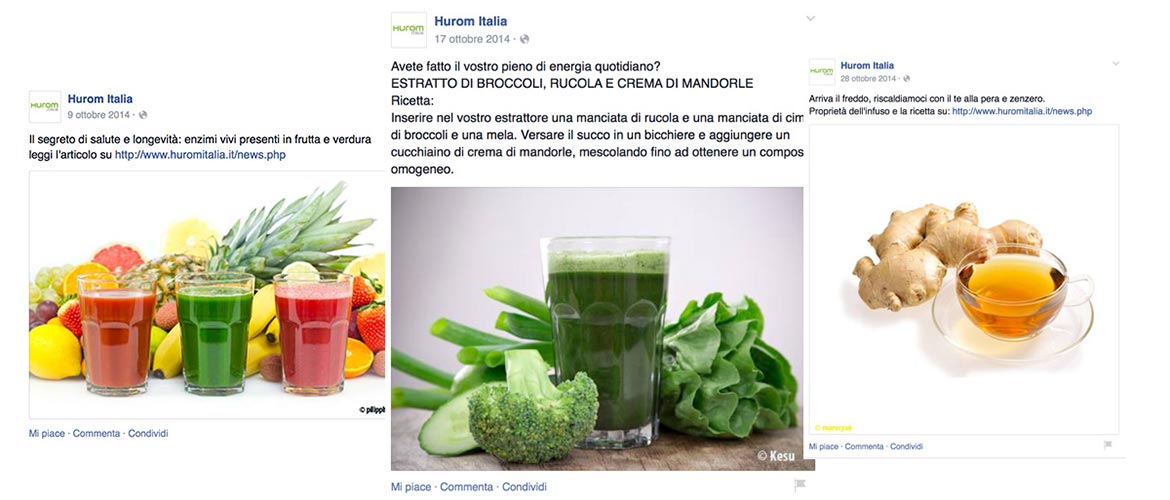This screenshot has height=500, width=1170.
Task: Open the huromitalia.it link in enzimi vivi post
Action: (200, 155)
